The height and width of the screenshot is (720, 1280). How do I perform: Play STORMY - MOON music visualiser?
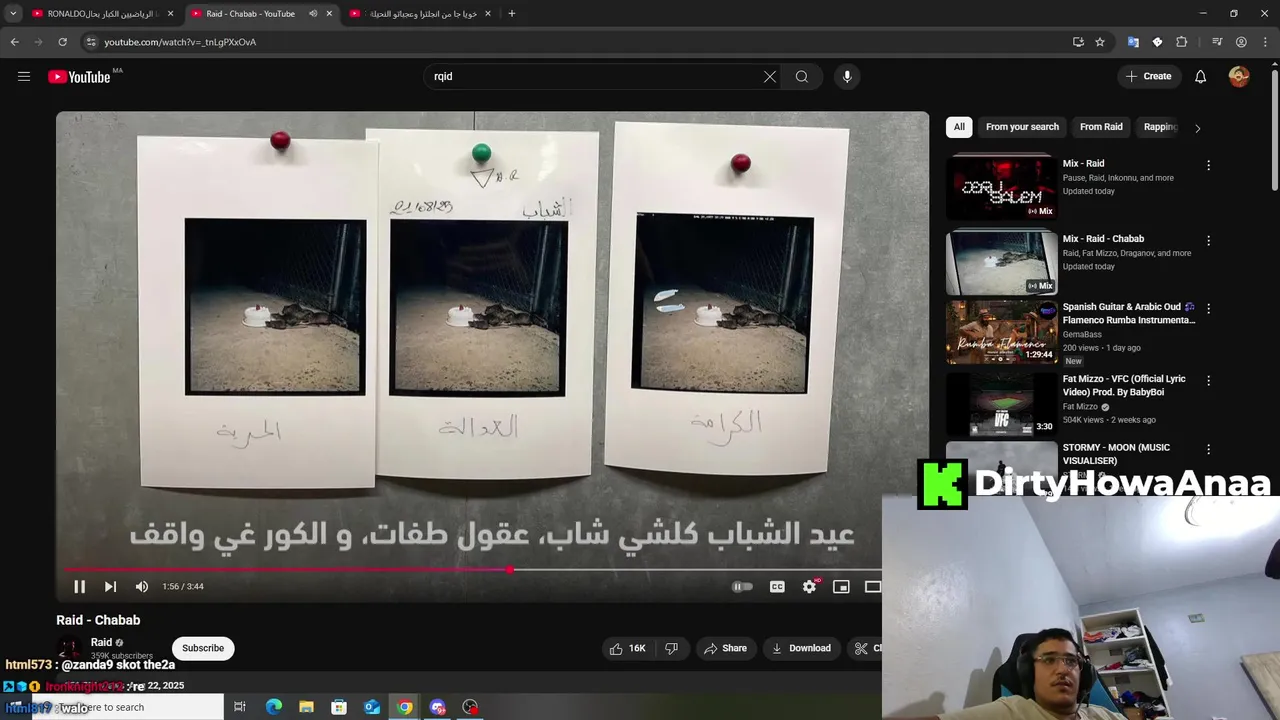click(x=1116, y=454)
